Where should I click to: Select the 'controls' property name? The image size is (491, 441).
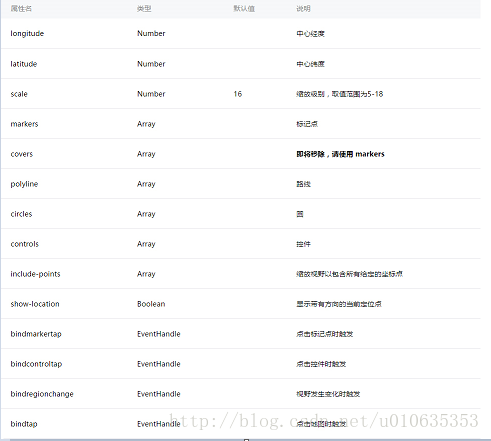tap(25, 244)
